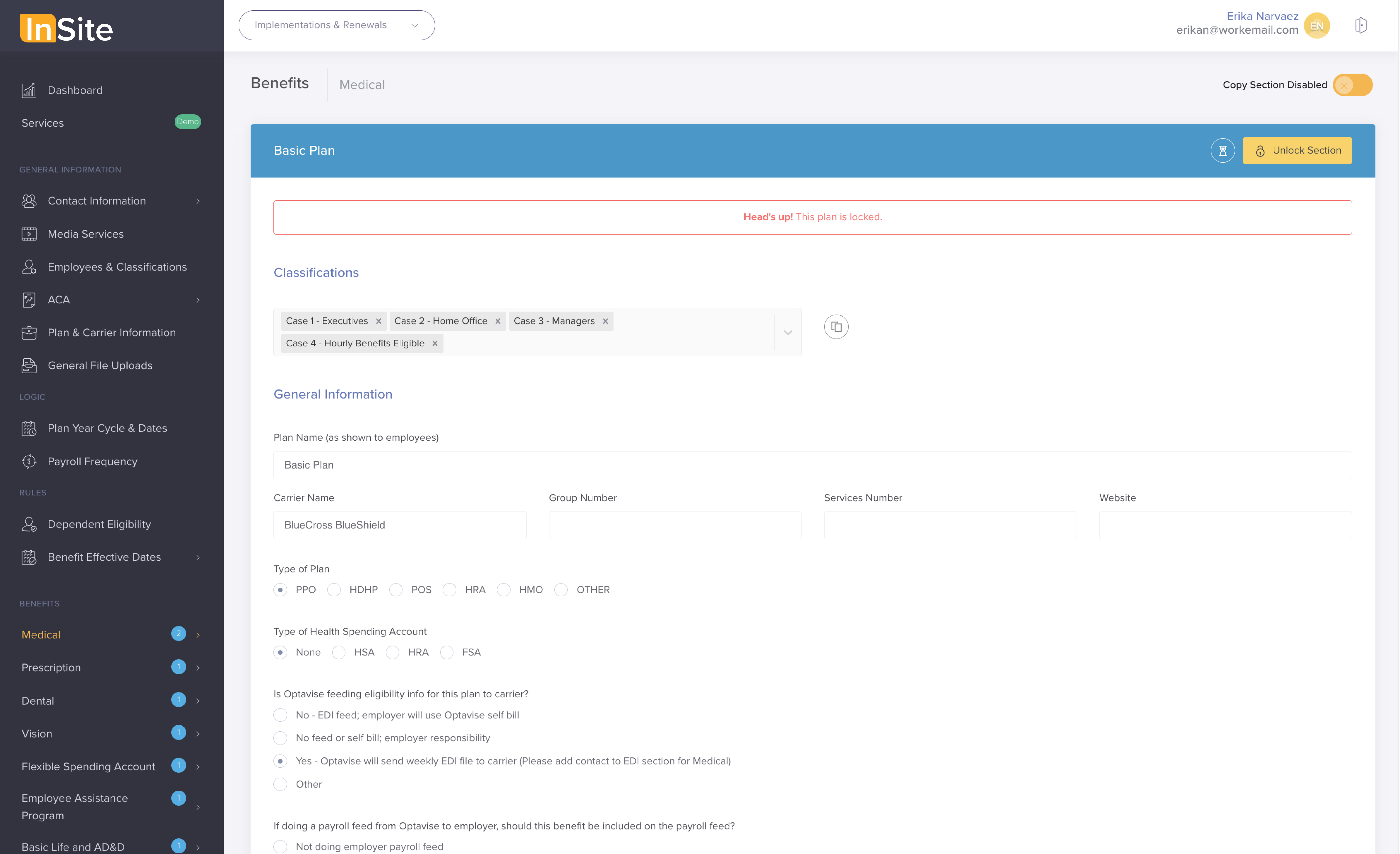Select HSA health spending account option
This screenshot has width=1400, height=854.
(x=339, y=652)
